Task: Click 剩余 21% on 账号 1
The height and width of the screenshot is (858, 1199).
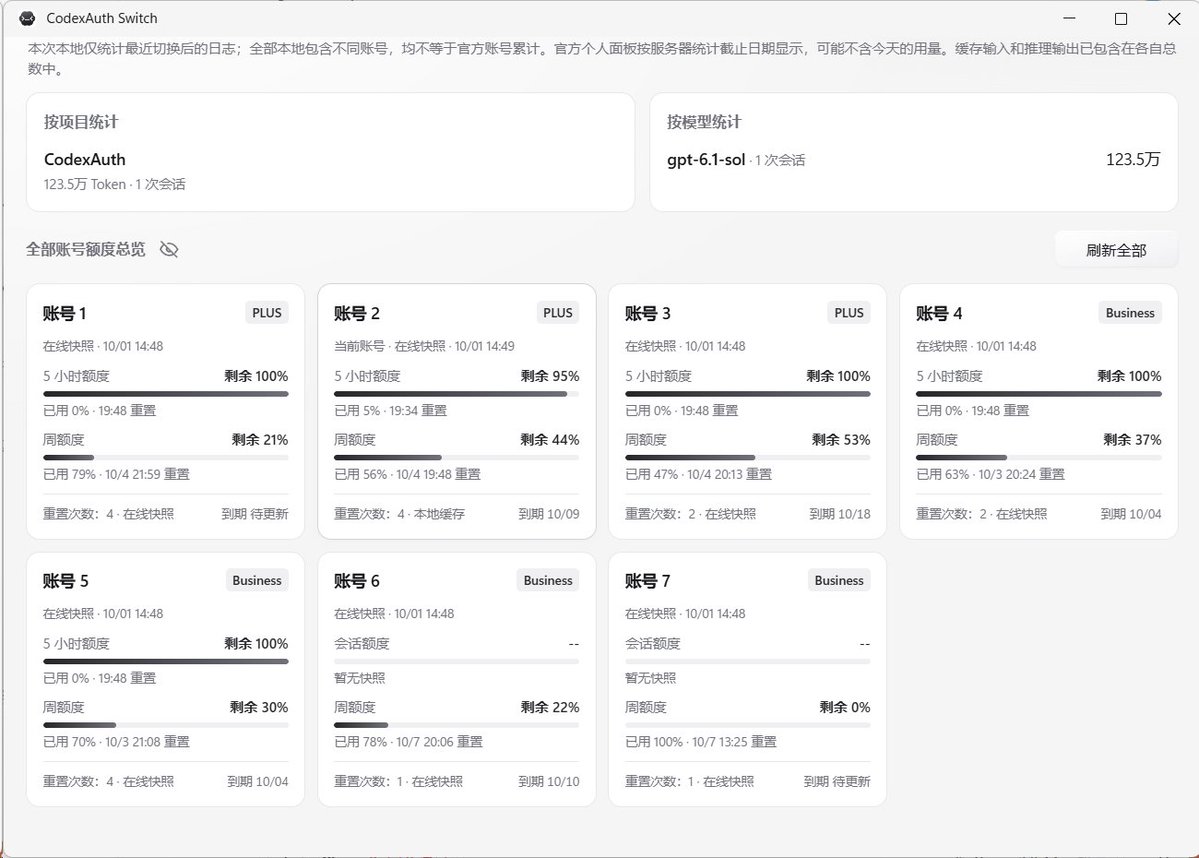Action: coord(260,440)
